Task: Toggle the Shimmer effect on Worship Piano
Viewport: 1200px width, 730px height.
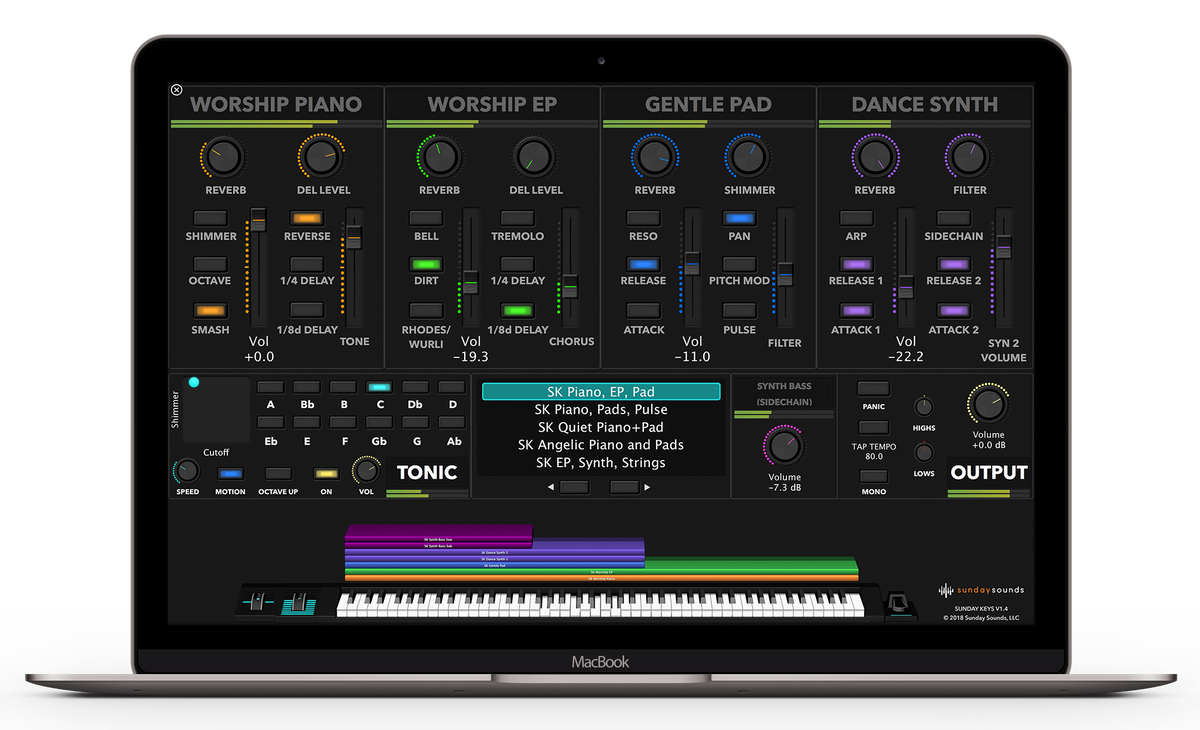Action: (210, 216)
